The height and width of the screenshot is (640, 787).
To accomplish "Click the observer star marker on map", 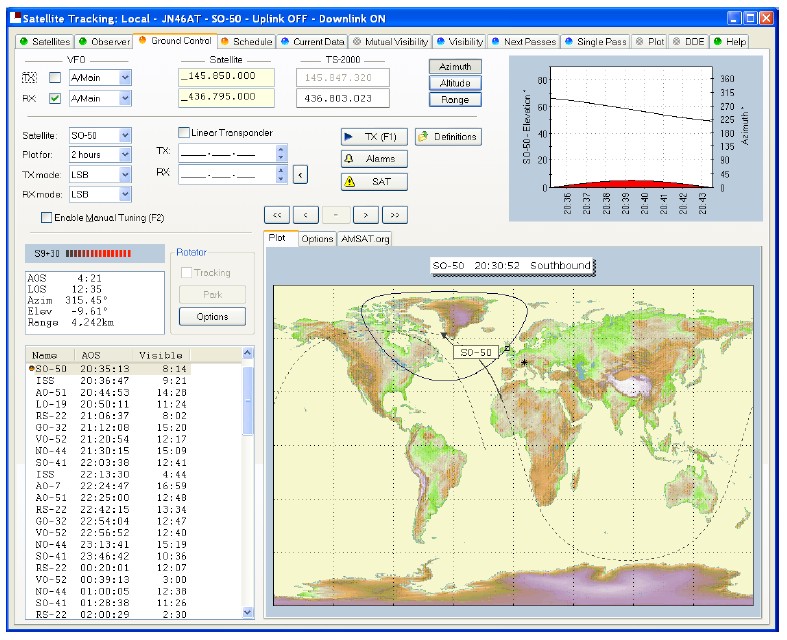I will (x=524, y=362).
